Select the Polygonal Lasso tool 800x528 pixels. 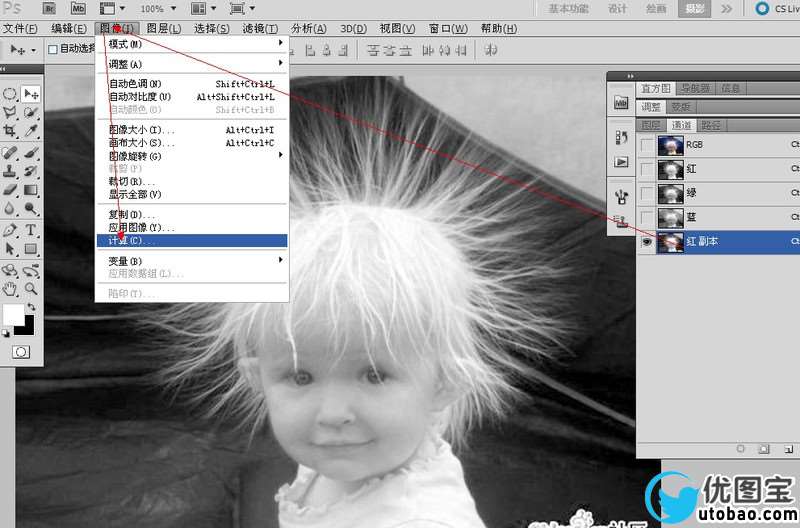click(x=10, y=112)
